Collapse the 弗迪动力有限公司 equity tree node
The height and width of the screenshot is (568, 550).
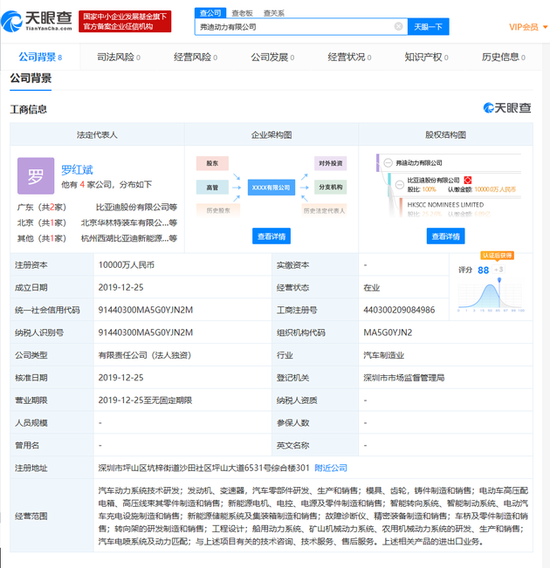pos(388,163)
